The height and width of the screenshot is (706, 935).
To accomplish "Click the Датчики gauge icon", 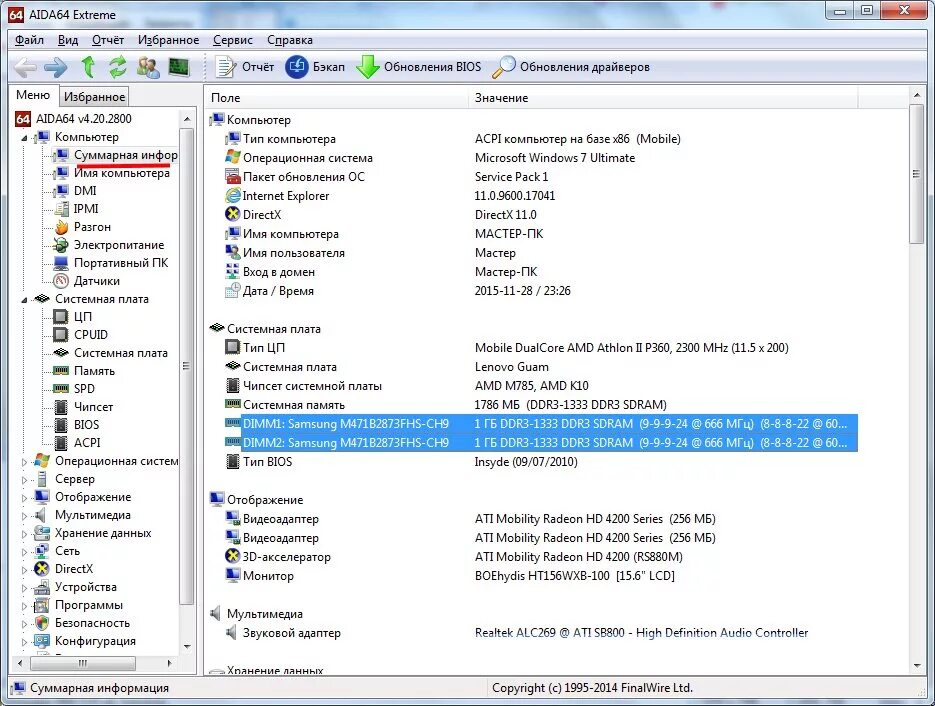I will click(x=61, y=281).
